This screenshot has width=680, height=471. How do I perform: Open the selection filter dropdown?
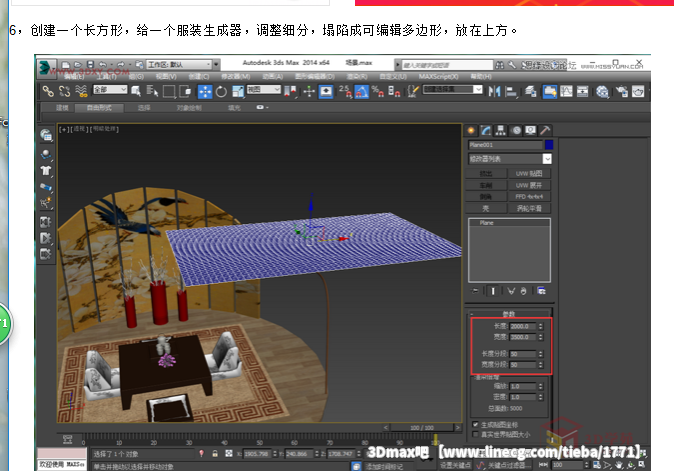110,89
